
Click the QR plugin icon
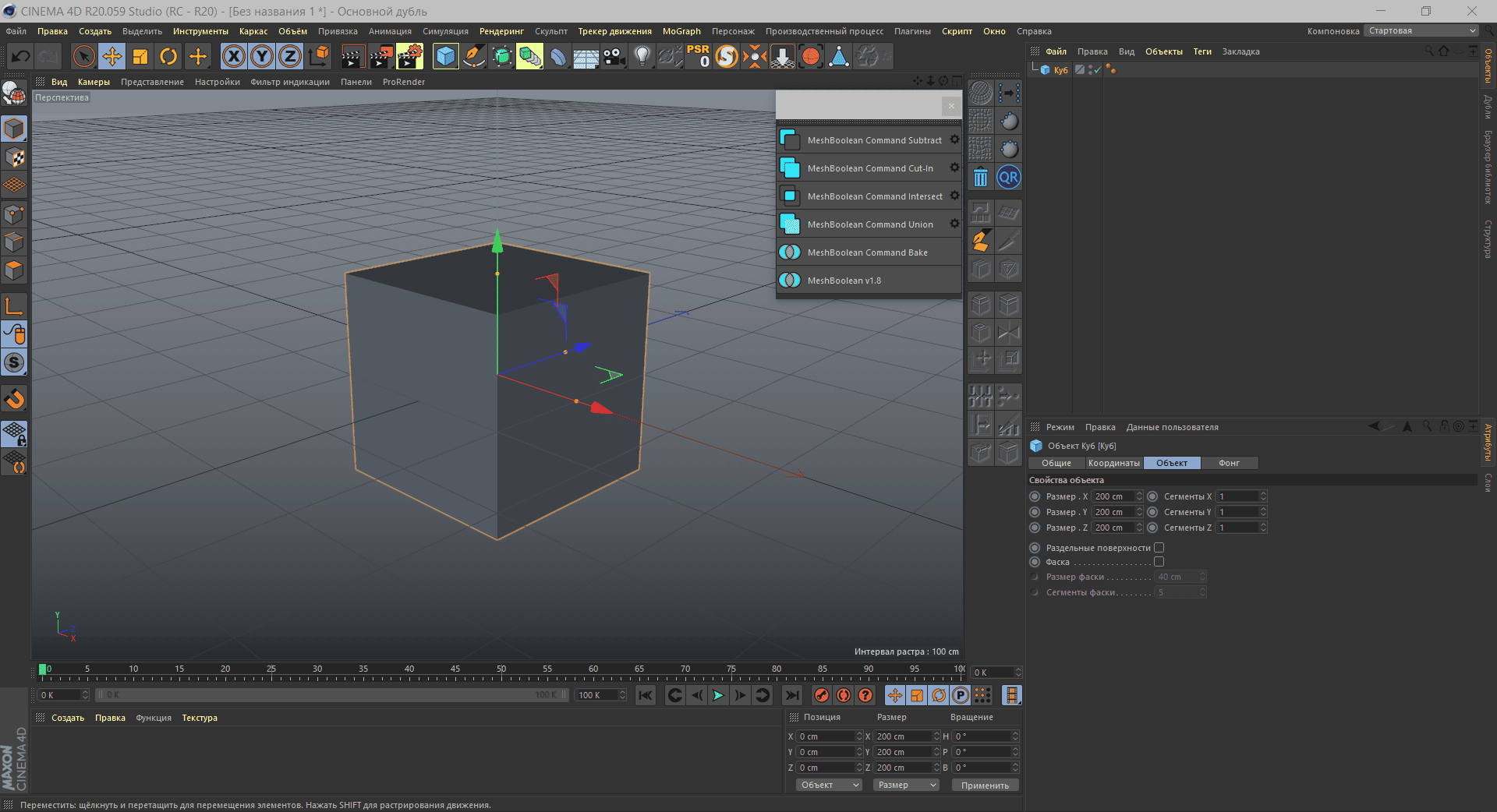click(x=1009, y=178)
